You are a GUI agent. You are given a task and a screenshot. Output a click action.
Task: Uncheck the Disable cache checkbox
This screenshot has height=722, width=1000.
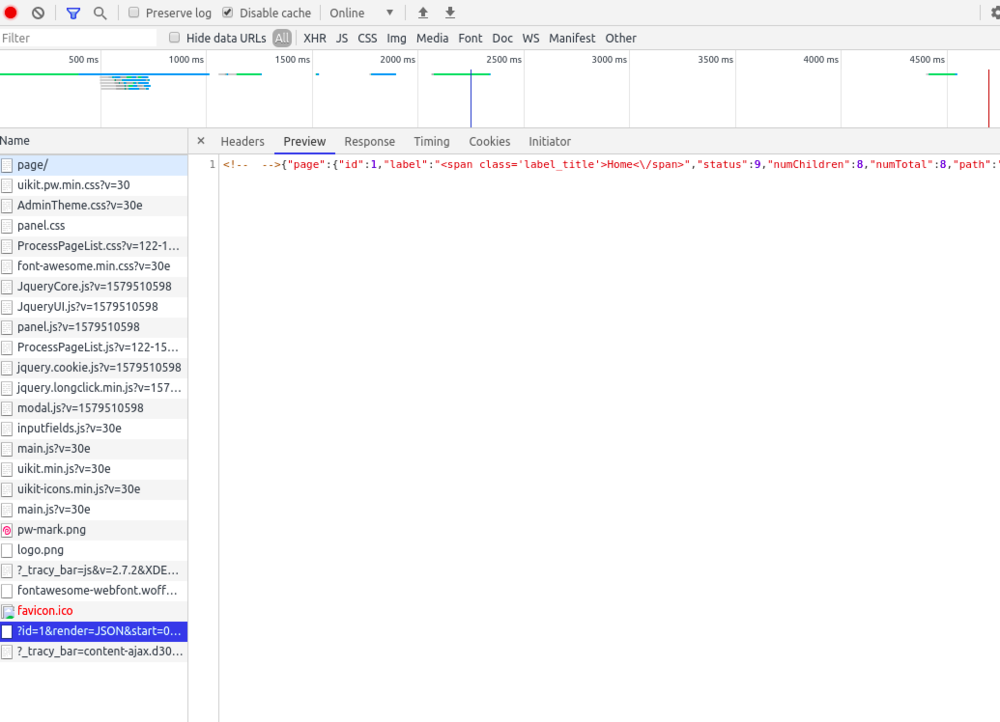point(228,13)
